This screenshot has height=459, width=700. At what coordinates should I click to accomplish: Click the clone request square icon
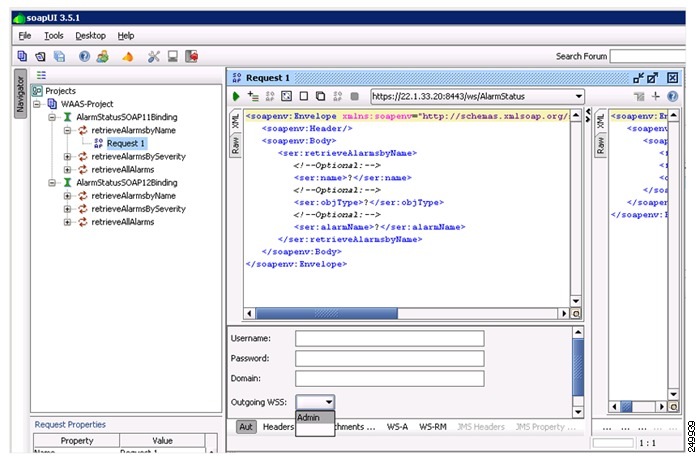pyautogui.click(x=320, y=96)
